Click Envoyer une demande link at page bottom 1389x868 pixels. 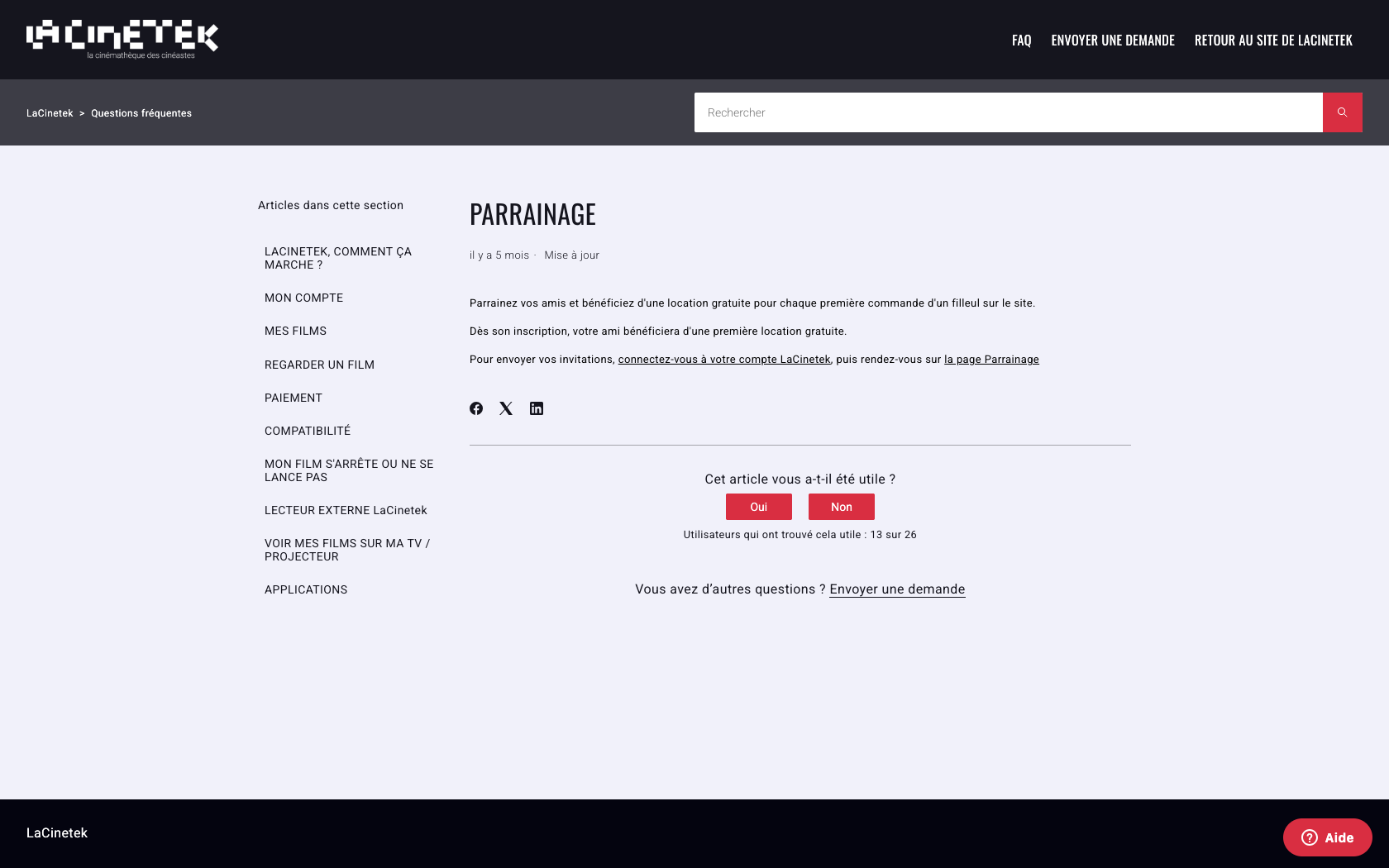[x=897, y=589]
